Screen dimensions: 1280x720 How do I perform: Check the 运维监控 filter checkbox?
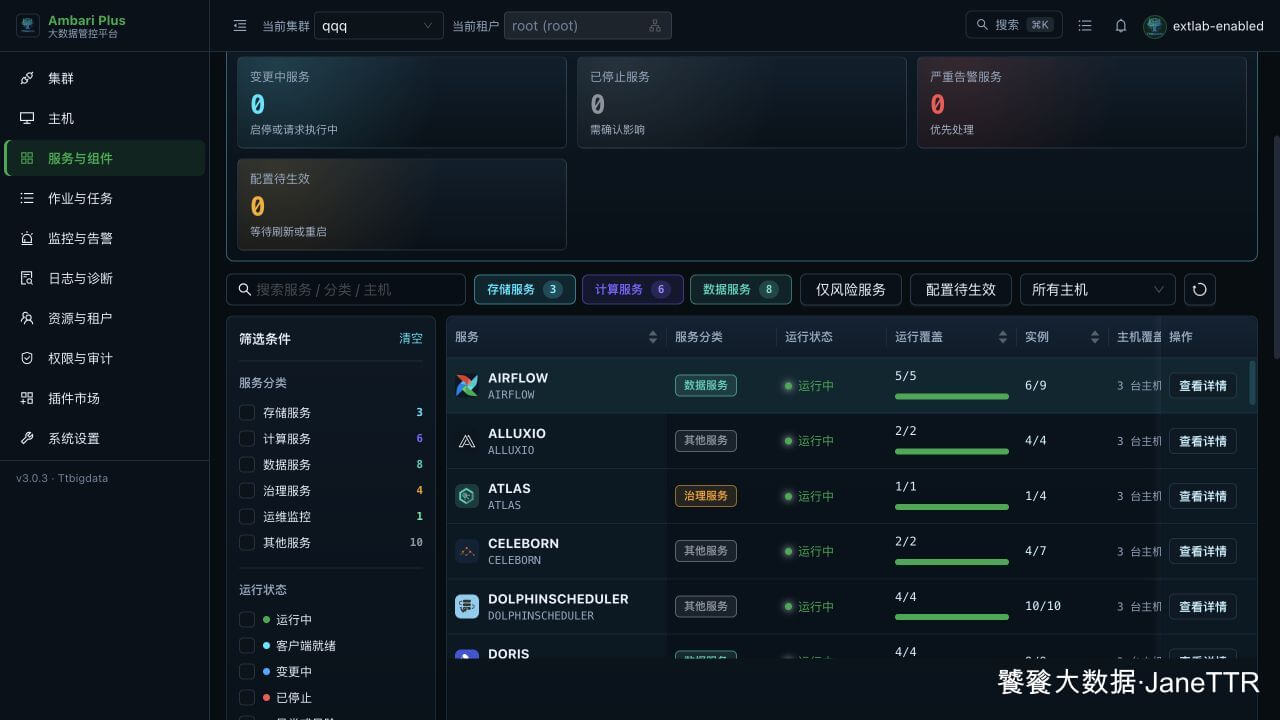(x=247, y=516)
